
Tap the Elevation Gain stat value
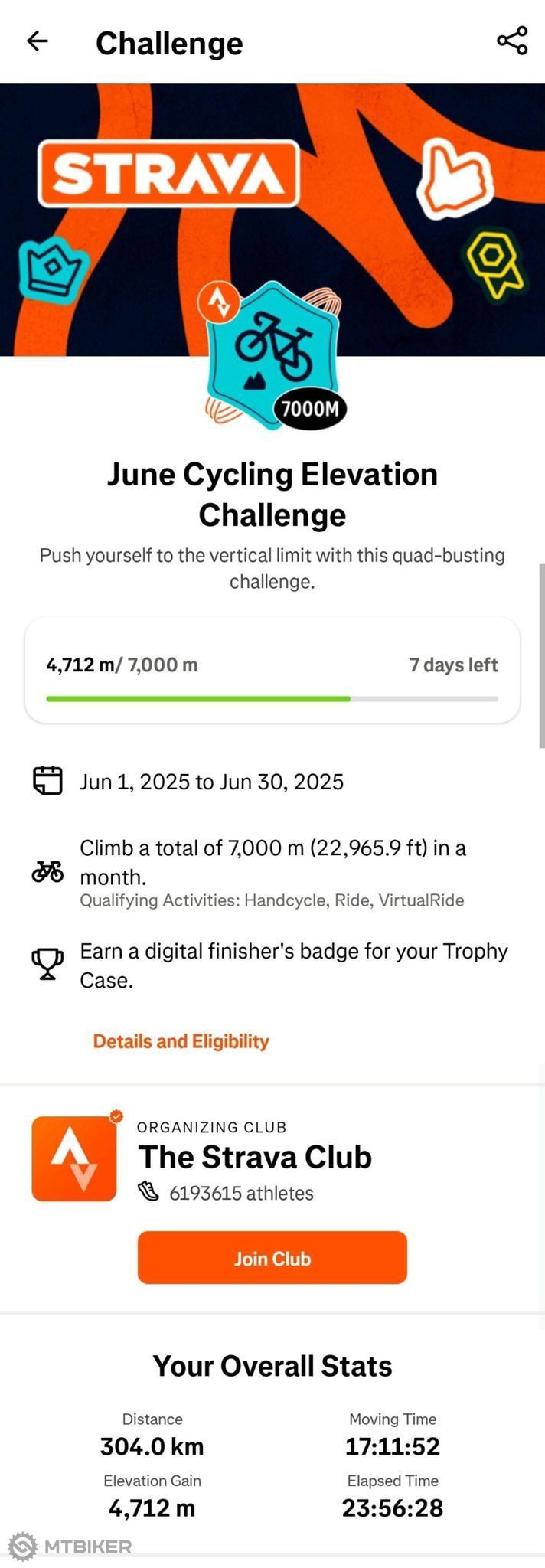152,1508
